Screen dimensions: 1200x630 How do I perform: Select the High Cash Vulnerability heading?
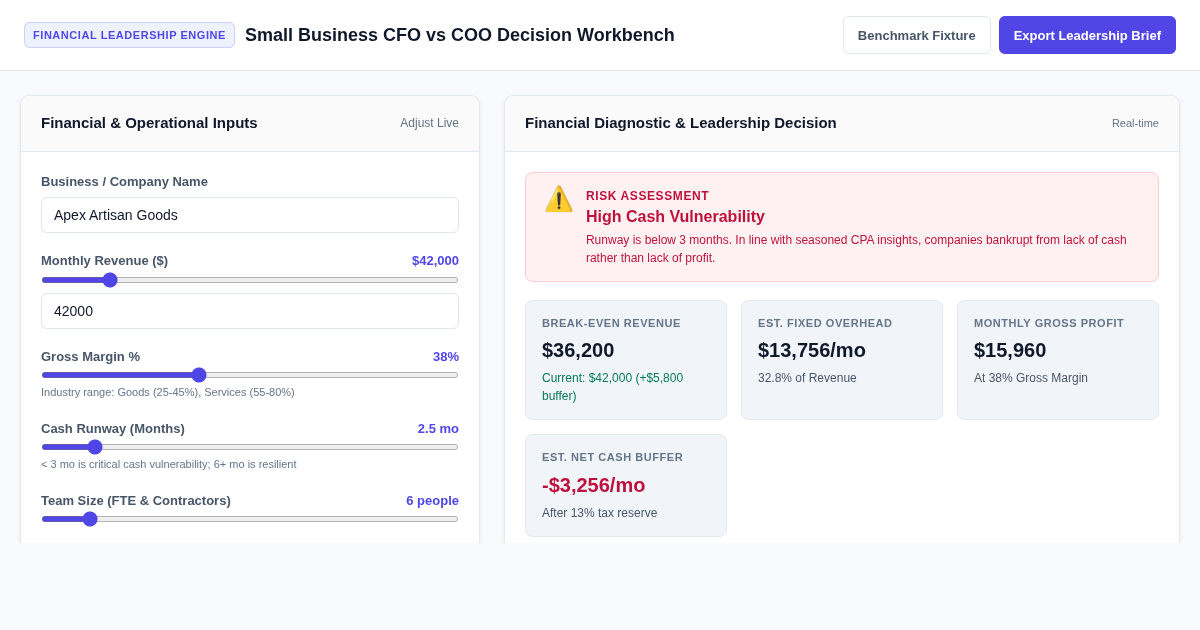coord(675,217)
